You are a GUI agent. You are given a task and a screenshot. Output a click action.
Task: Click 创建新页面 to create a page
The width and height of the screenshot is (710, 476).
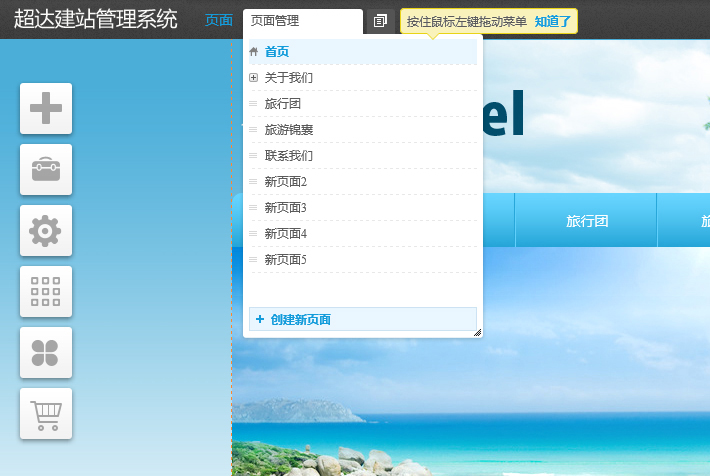click(363, 319)
